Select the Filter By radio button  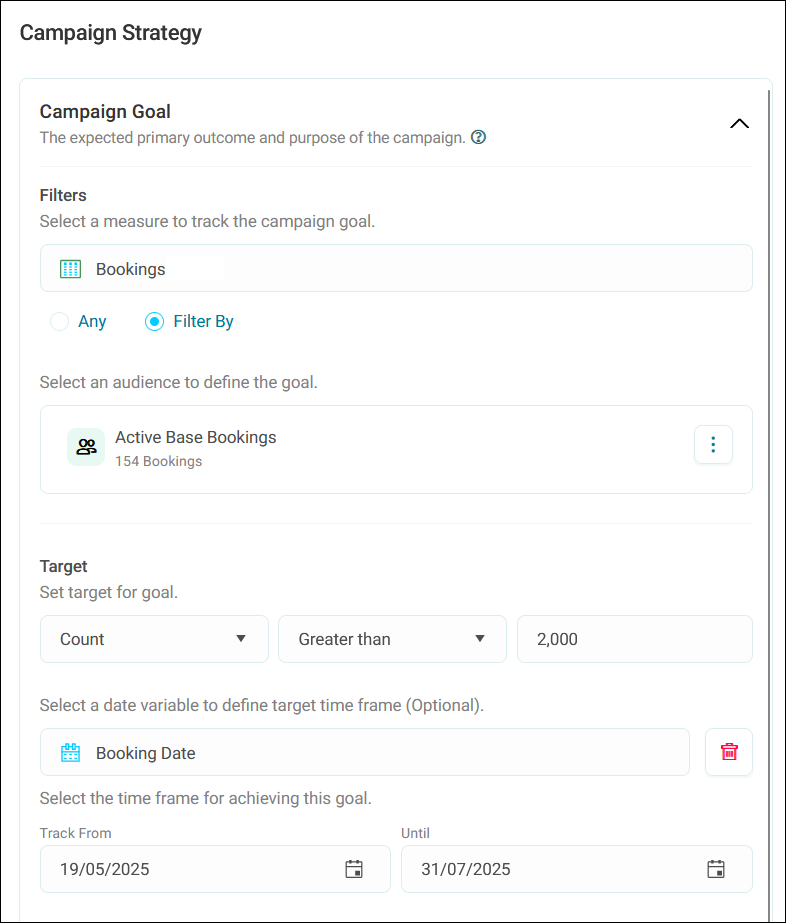pos(154,321)
